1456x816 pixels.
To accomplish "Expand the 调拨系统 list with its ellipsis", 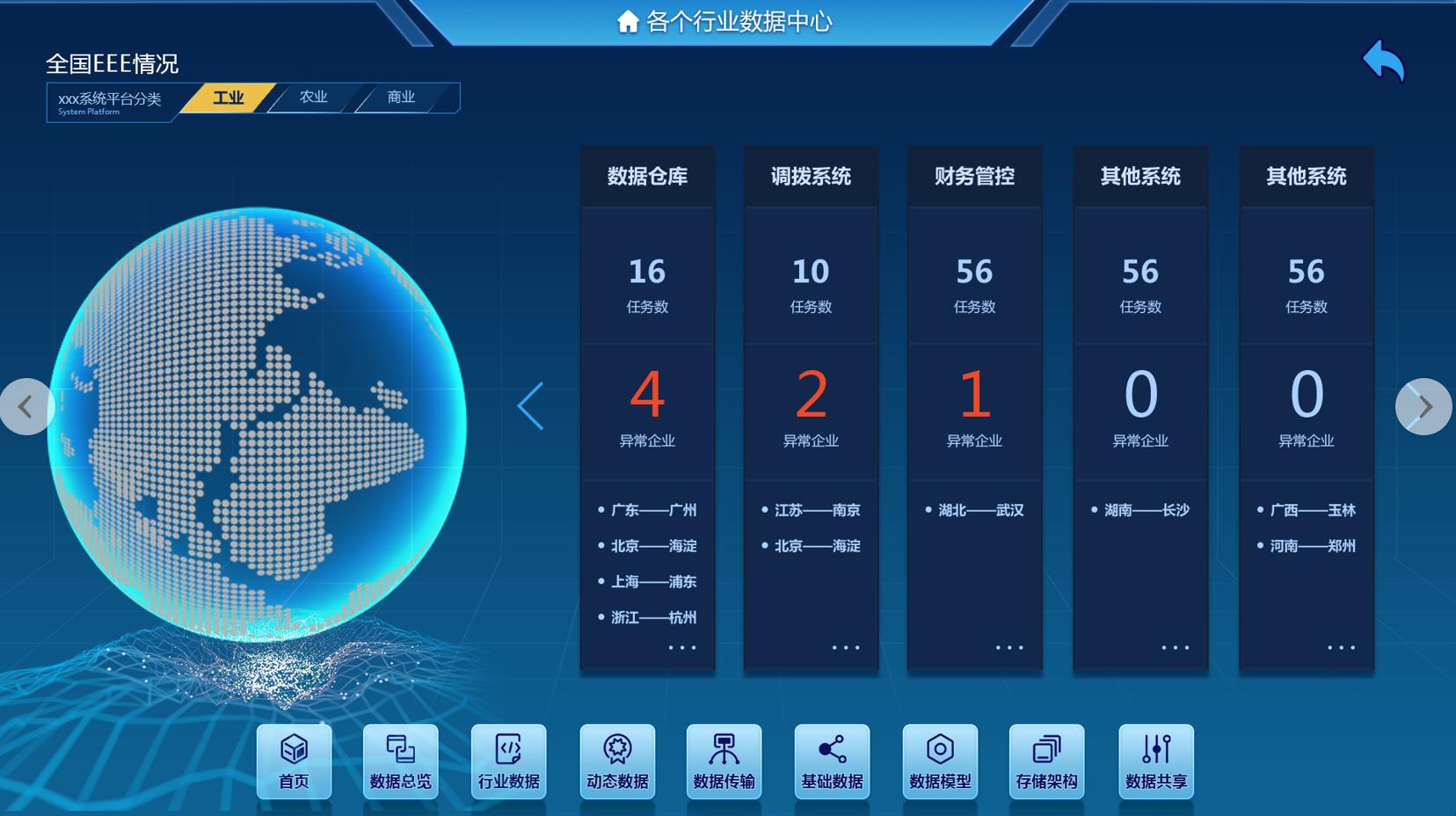I will click(844, 648).
